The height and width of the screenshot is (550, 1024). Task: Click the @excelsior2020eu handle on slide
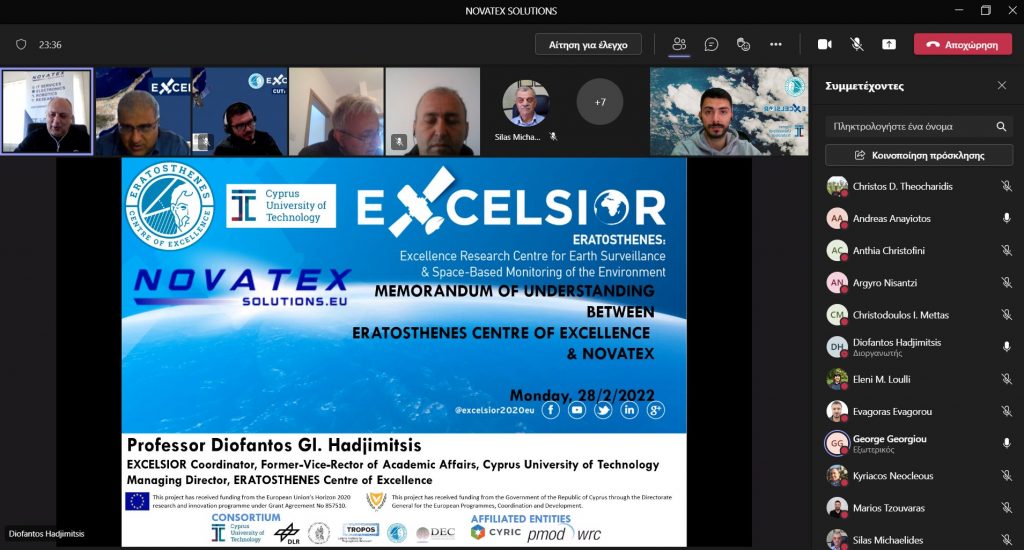(x=494, y=410)
